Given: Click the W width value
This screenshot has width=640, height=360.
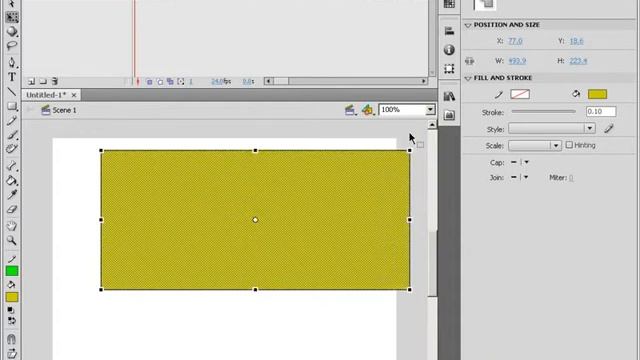Looking at the screenshot, I should 517,61.
